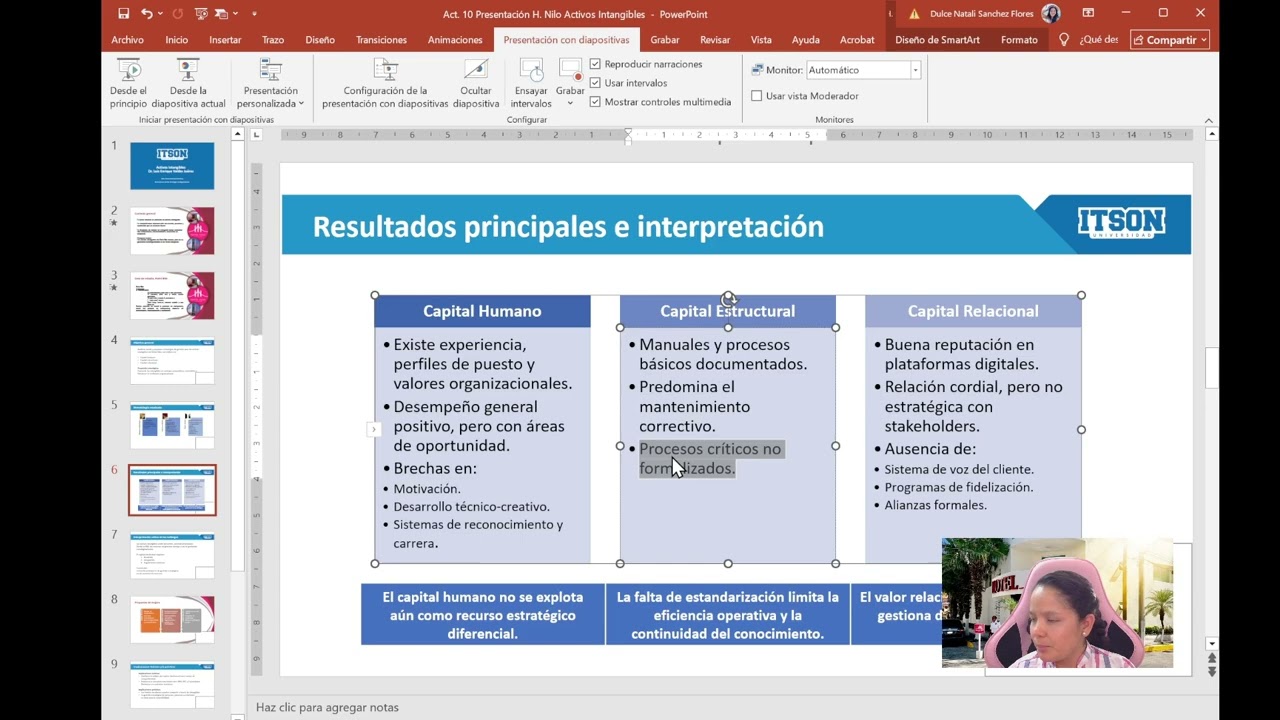Click the Undo arrow icon

147,14
